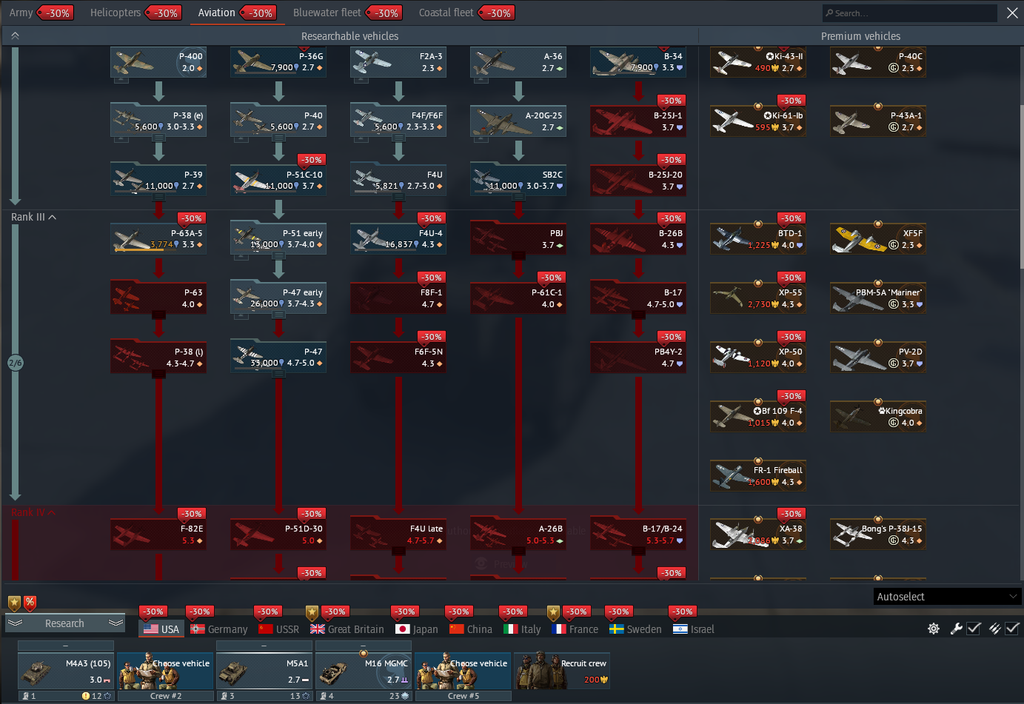
Task: Close the research tree window
Action: pyautogui.click(x=1012, y=12)
